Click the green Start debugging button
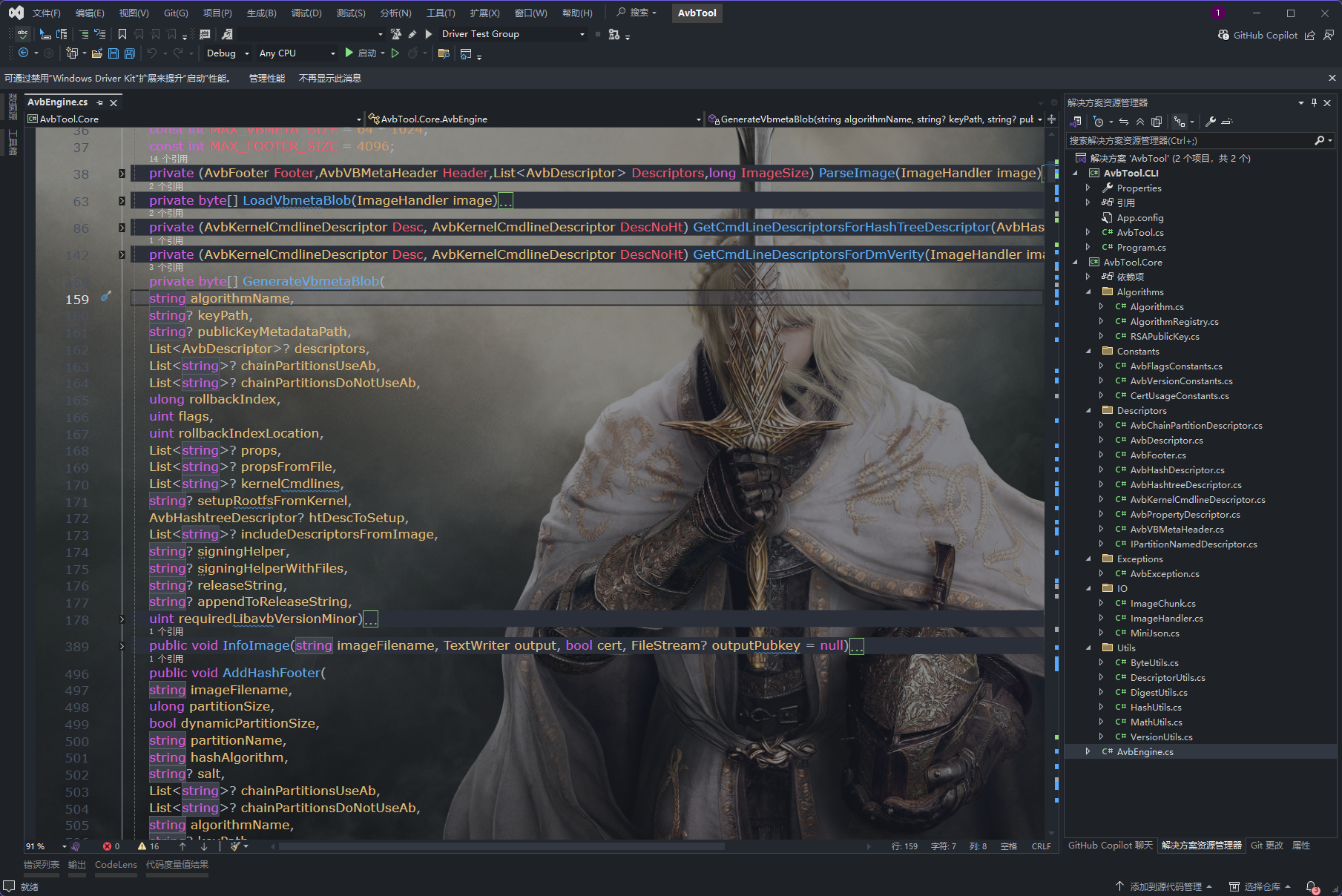This screenshot has width=1342, height=896. click(x=349, y=53)
